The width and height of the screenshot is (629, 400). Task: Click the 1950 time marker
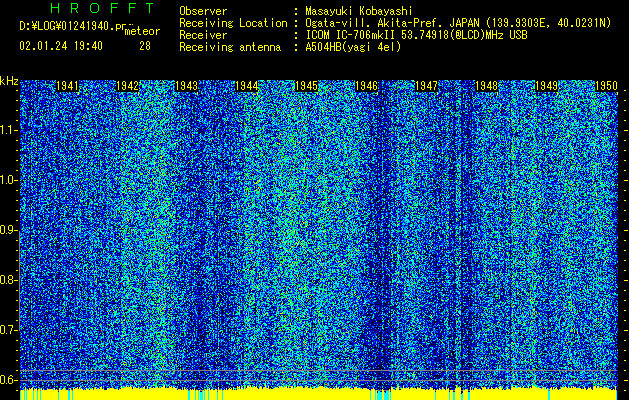606,86
